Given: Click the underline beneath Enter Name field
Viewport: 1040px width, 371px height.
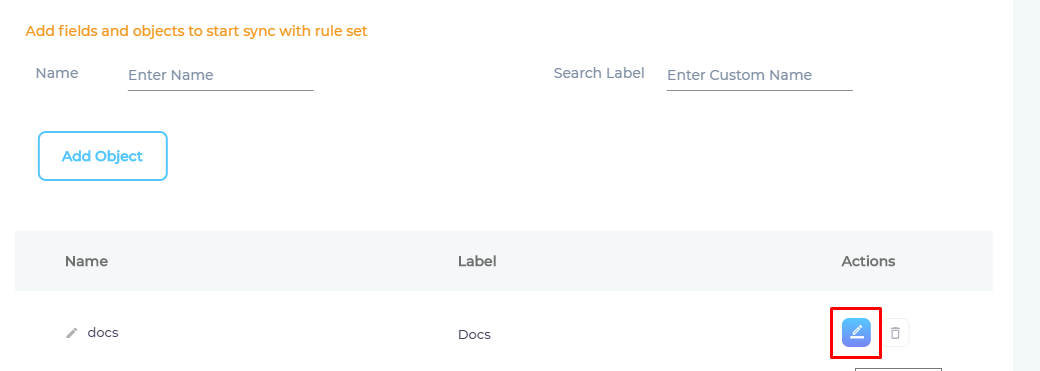Looking at the screenshot, I should [x=220, y=90].
